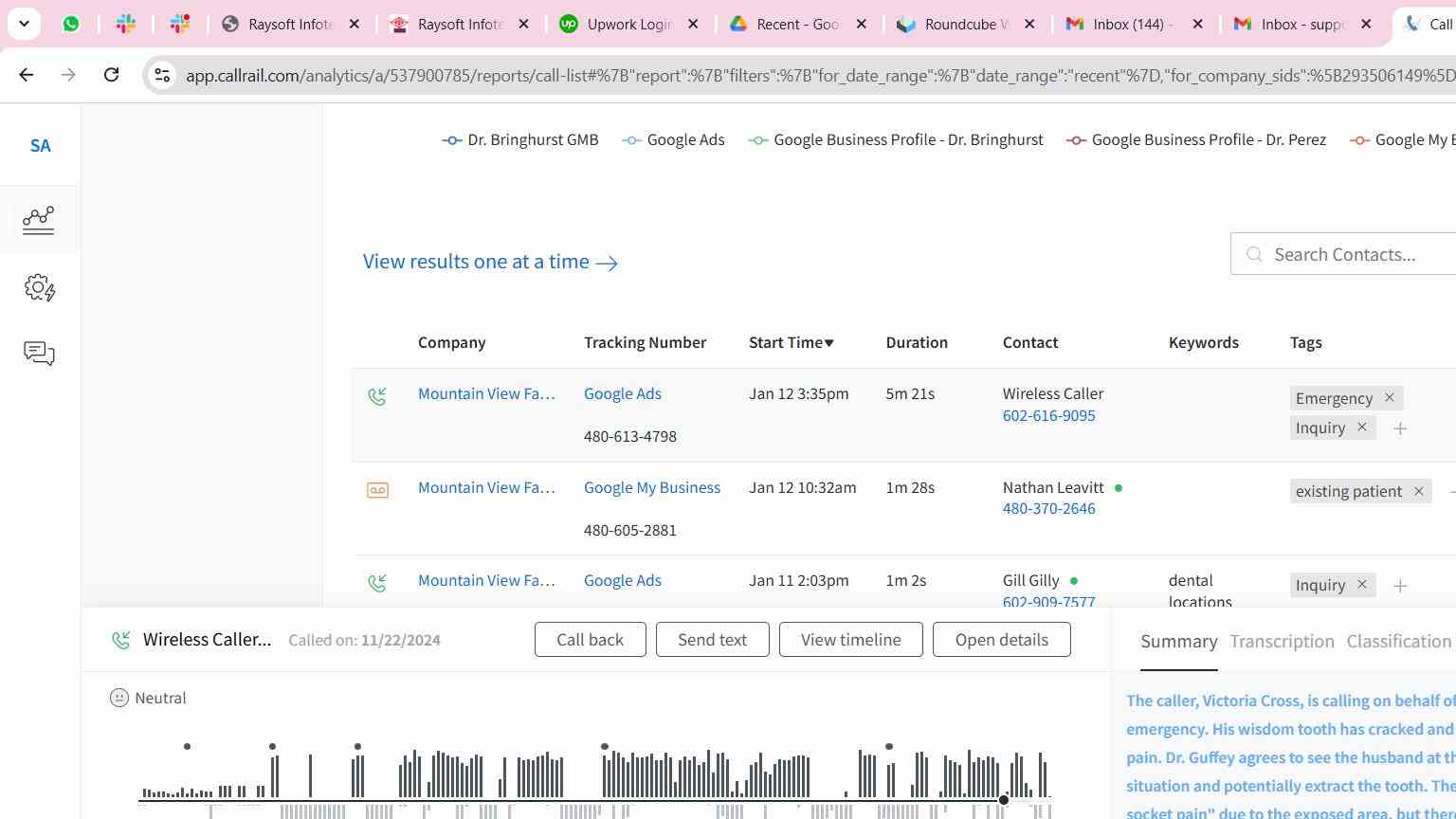Click the Open details button

pyautogui.click(x=1002, y=640)
